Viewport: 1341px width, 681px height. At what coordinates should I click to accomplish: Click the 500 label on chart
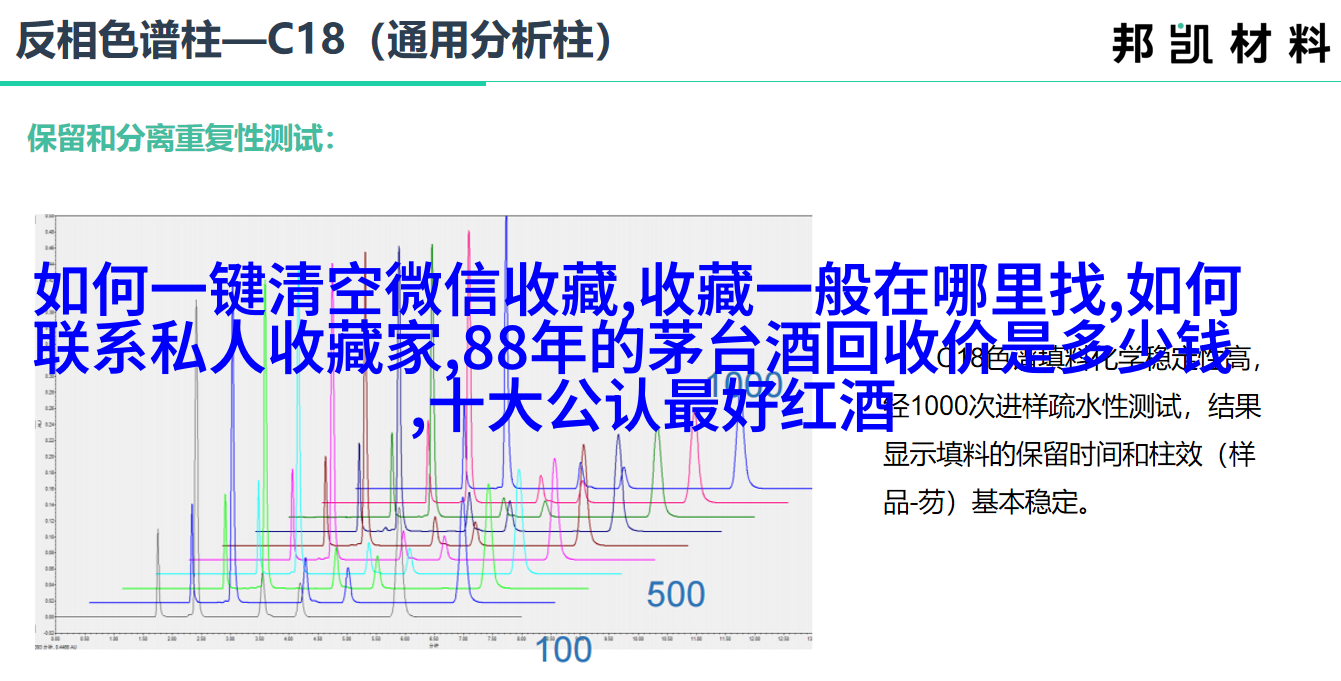point(676,595)
